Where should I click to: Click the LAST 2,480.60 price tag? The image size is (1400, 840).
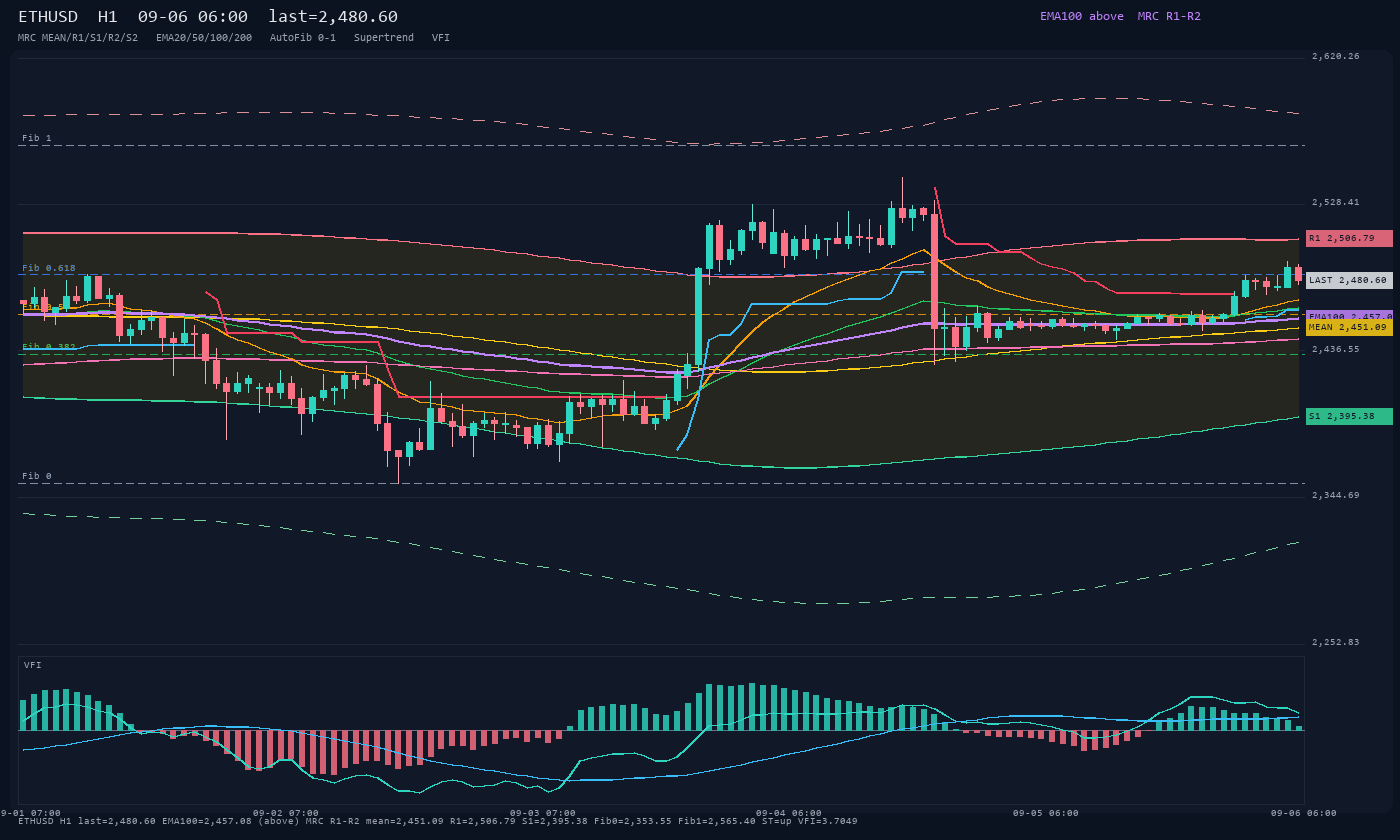[x=1349, y=281]
